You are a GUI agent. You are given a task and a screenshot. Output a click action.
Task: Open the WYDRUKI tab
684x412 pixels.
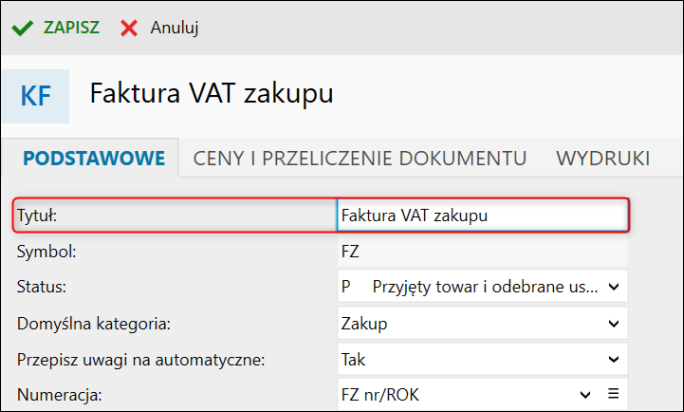603,158
